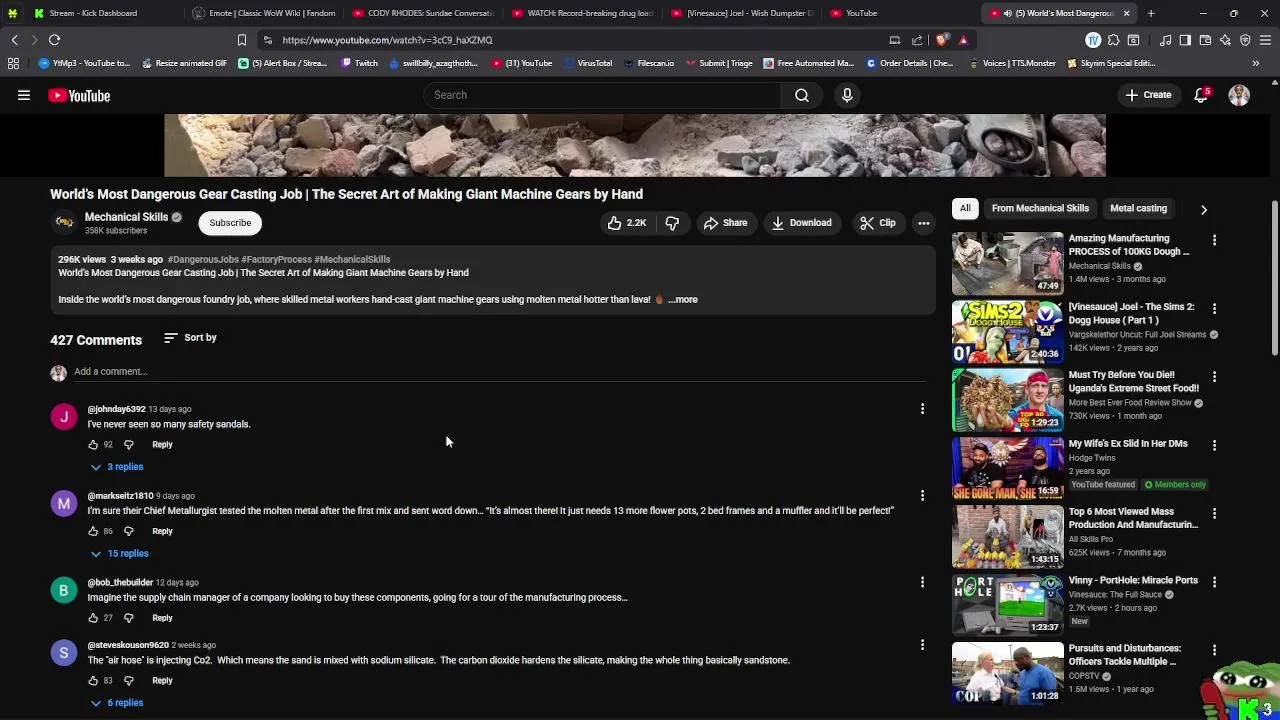Like @bob_thebuilder's comment
1280x720 pixels.
[93, 618]
